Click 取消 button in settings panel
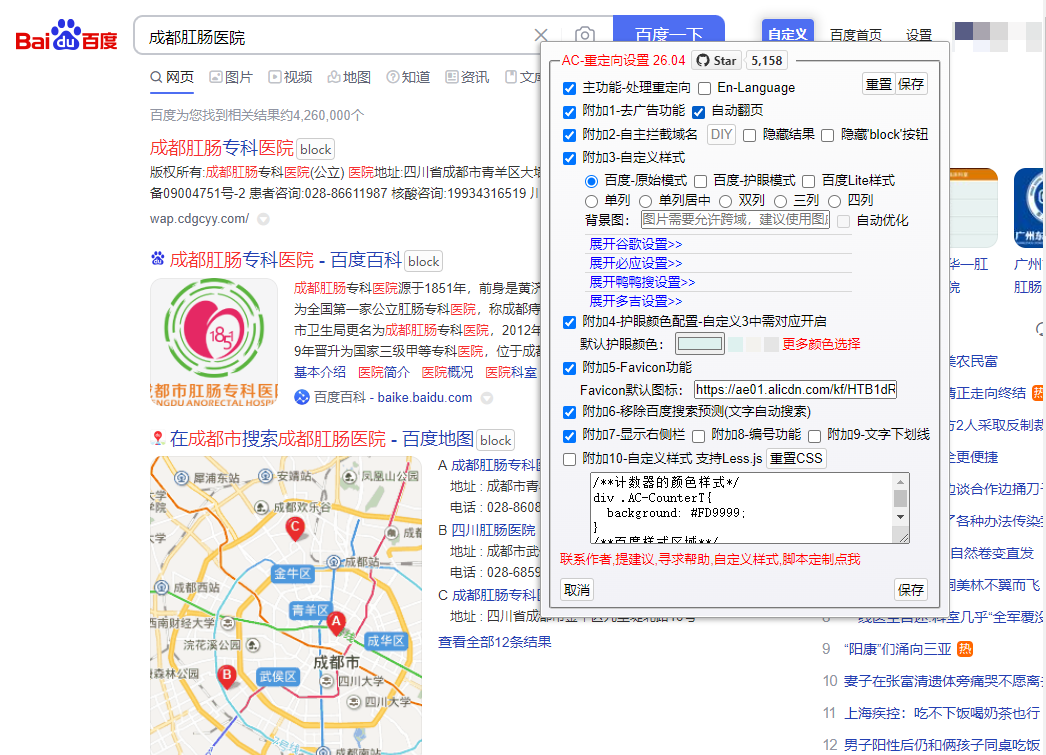This screenshot has width=1046, height=755. click(577, 590)
